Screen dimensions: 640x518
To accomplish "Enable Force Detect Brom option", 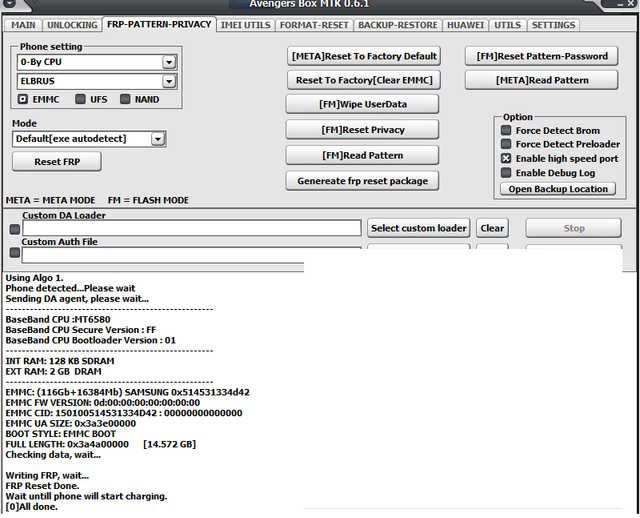I will pos(506,130).
